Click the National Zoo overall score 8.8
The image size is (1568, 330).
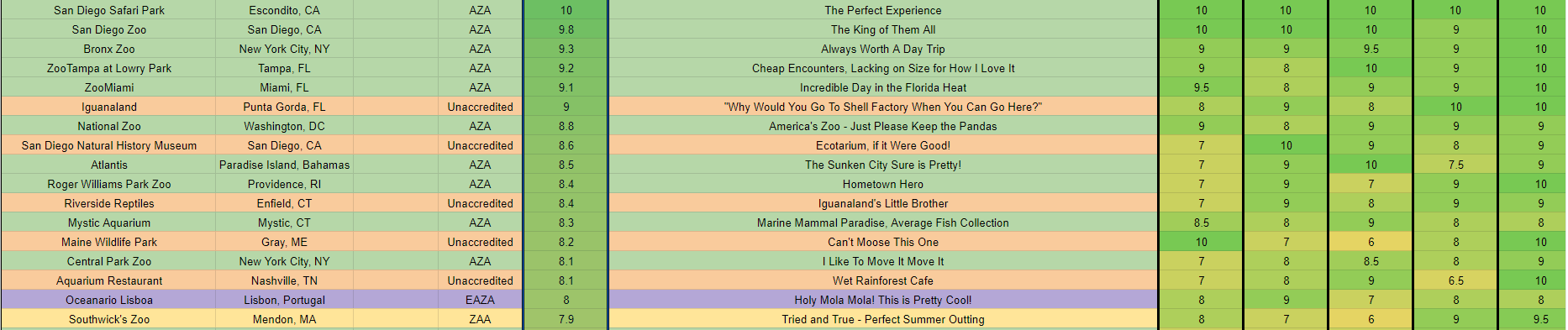(x=566, y=126)
